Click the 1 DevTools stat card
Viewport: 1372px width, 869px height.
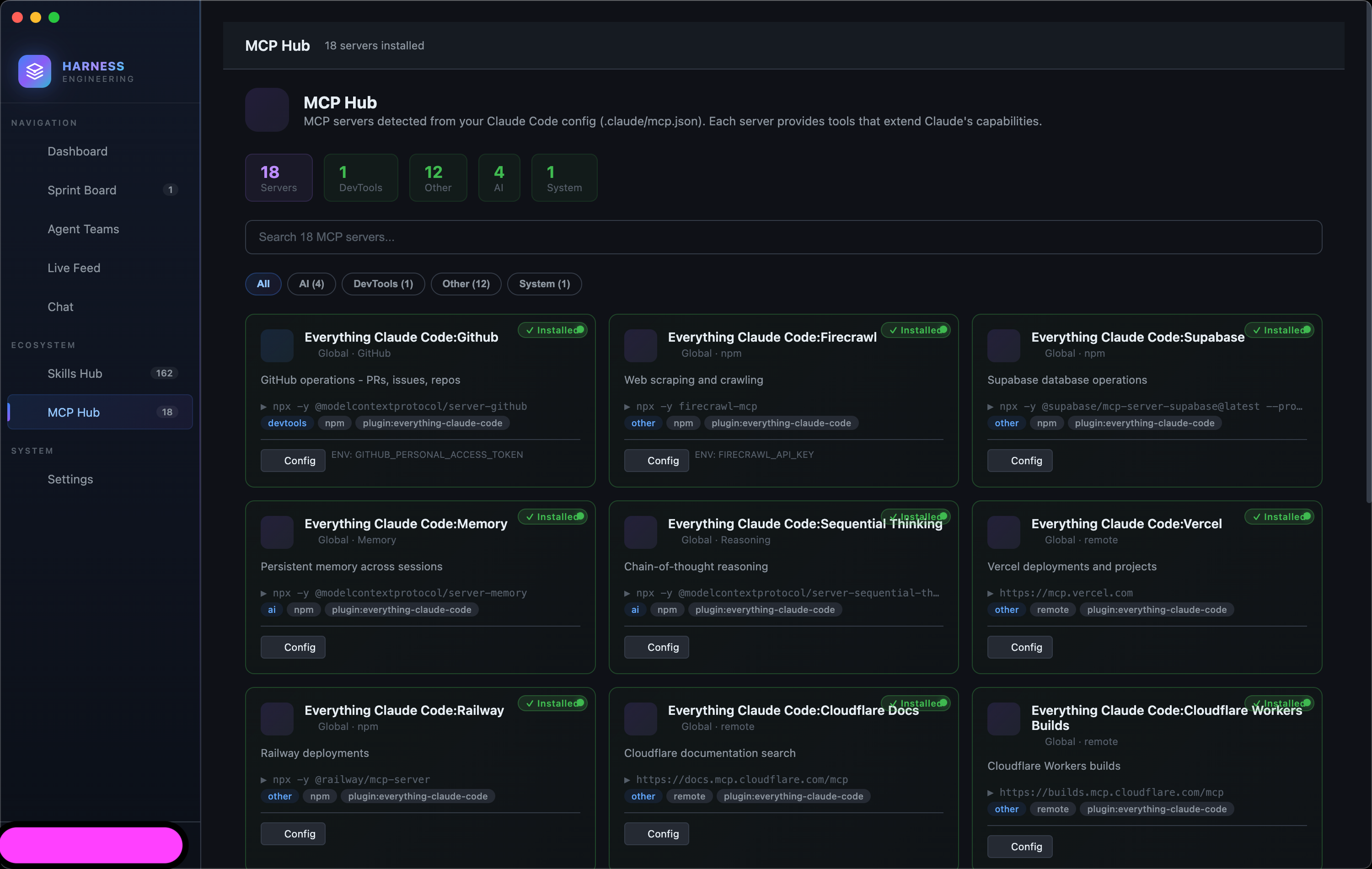tap(361, 178)
